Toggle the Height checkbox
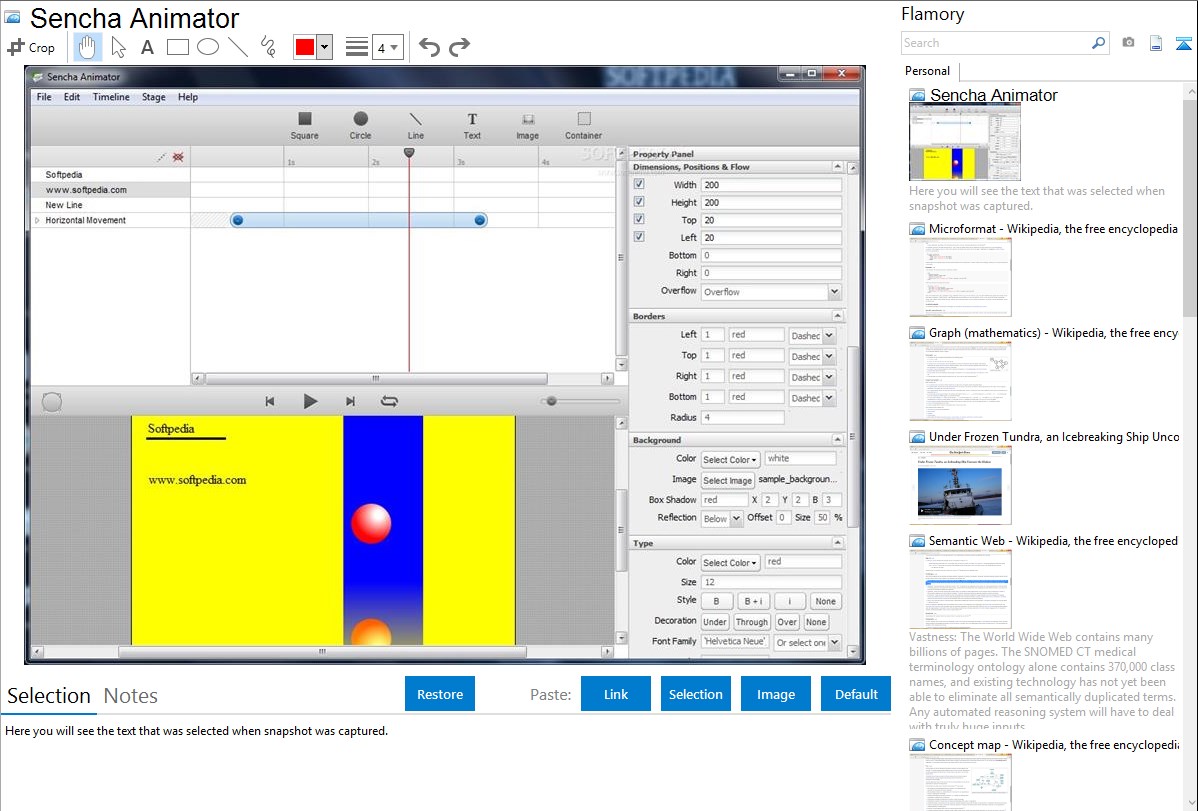The height and width of the screenshot is (811, 1198). [x=639, y=202]
